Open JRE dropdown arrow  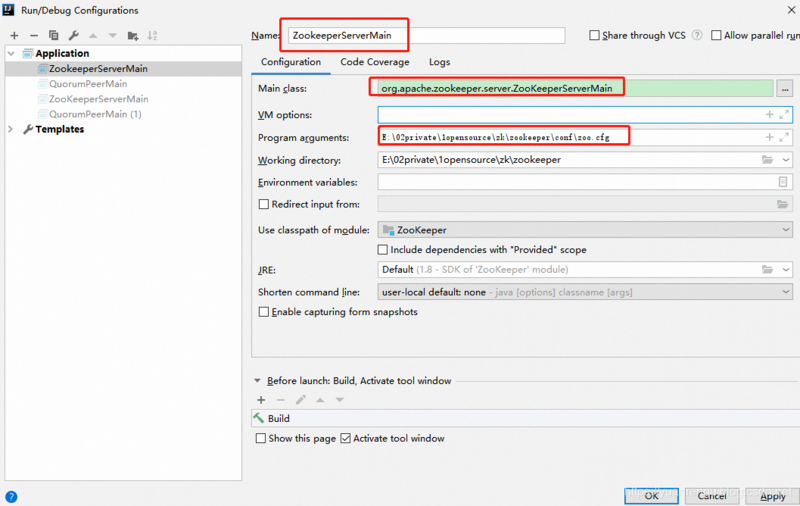[786, 269]
